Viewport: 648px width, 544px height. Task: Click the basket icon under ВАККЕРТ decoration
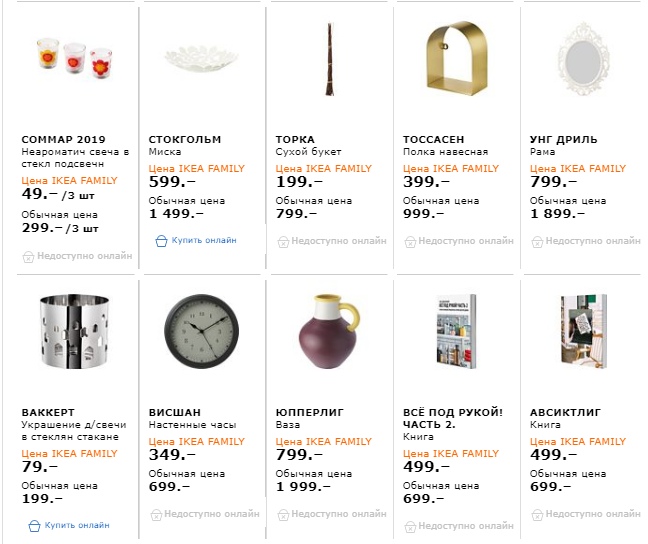pyautogui.click(x=34, y=524)
